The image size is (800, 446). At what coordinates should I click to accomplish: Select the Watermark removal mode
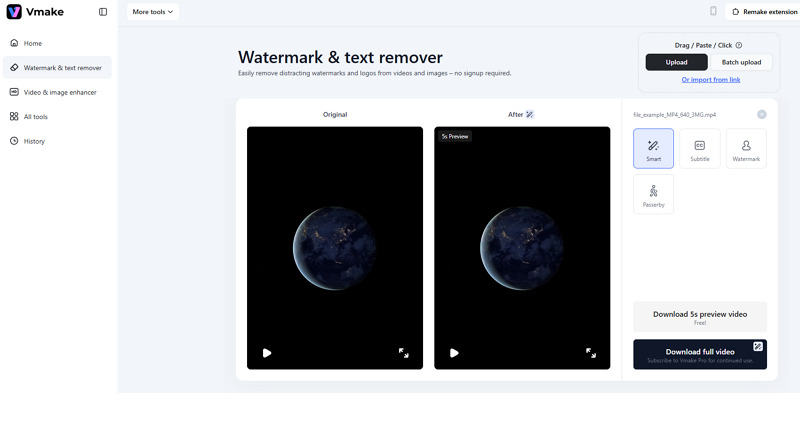click(x=746, y=148)
